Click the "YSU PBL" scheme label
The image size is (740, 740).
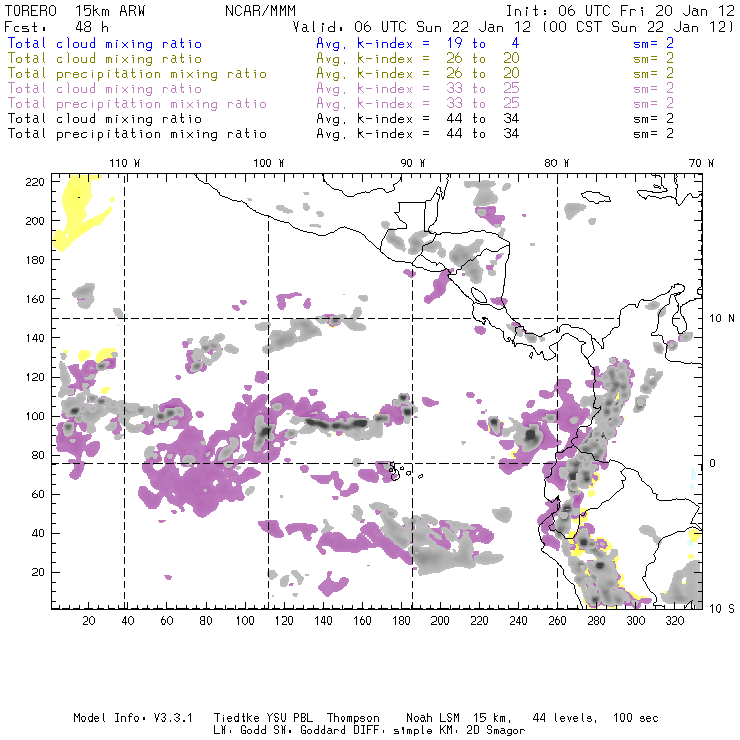click(290, 718)
